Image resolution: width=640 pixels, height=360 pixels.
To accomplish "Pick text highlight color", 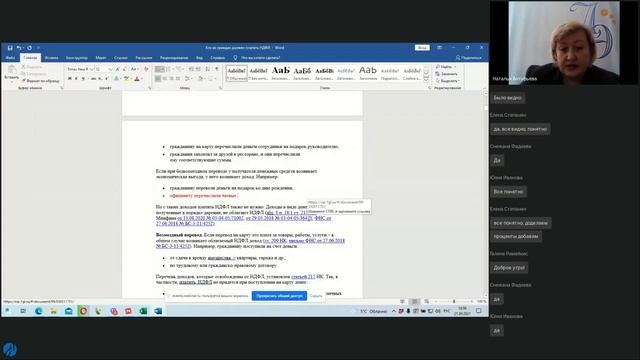I will [x=127, y=78].
